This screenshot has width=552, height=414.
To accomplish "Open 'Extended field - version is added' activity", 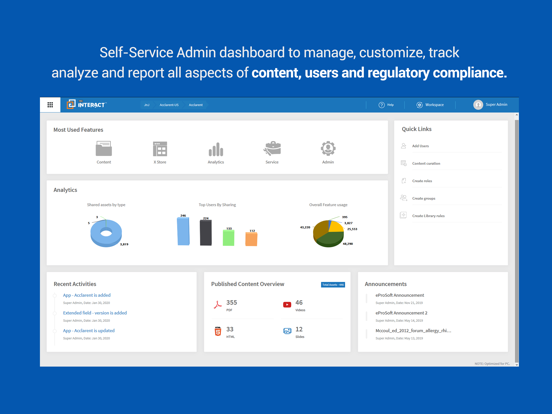I will tap(95, 313).
